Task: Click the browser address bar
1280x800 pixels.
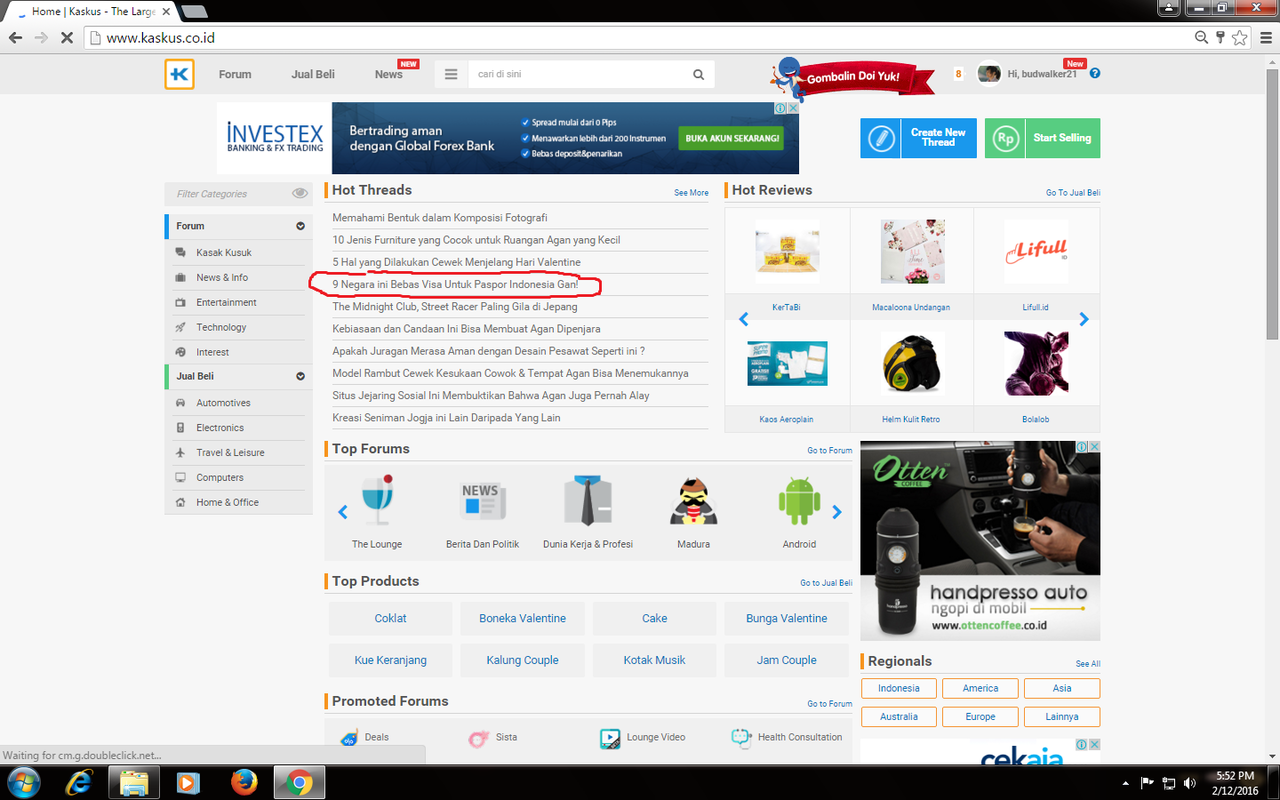Action: coord(640,38)
